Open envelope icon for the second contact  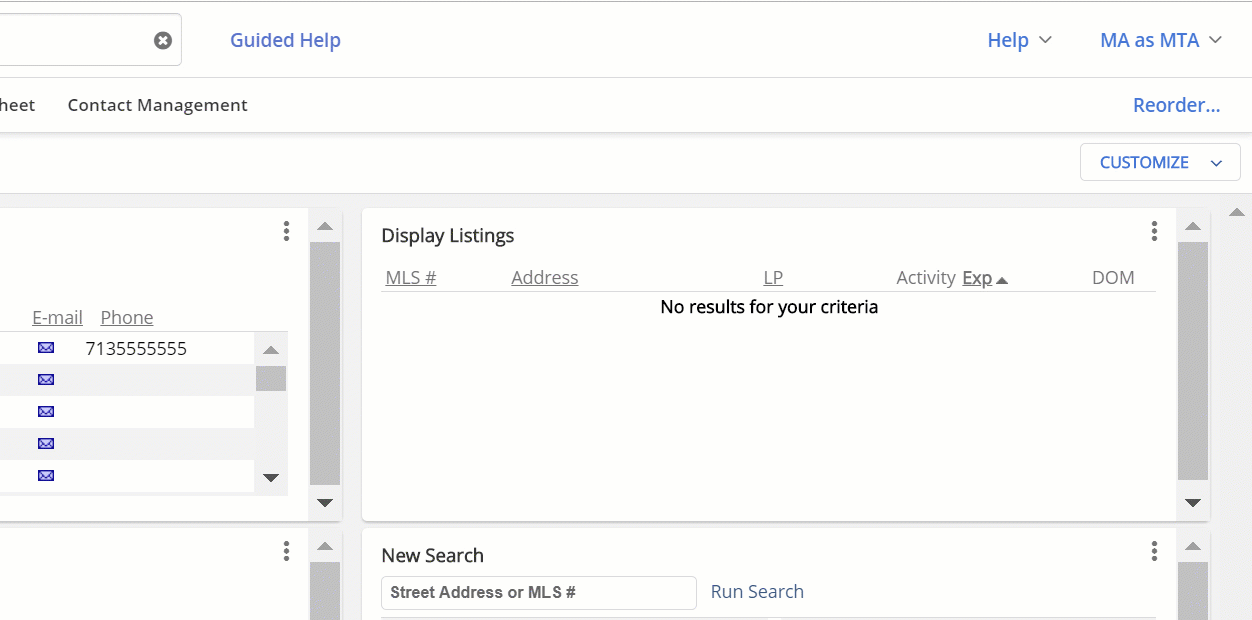pos(45,379)
